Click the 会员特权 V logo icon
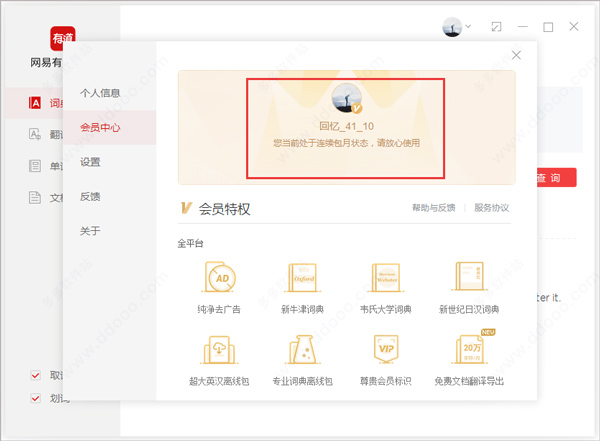This screenshot has width=600, height=441. [x=186, y=208]
